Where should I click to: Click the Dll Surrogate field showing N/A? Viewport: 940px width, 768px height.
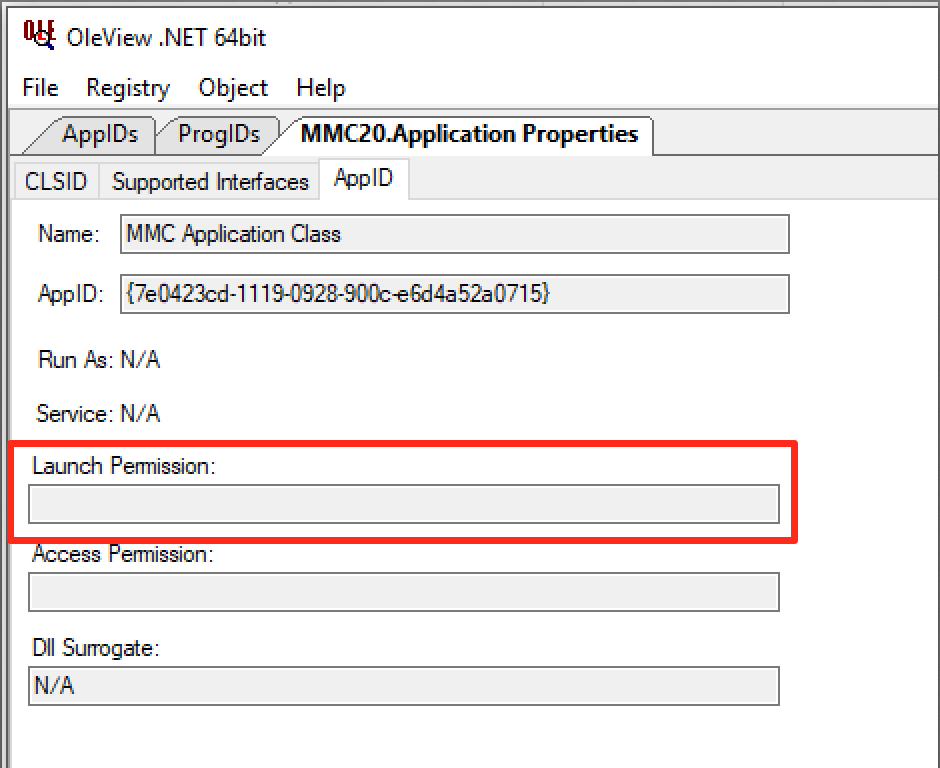(403, 686)
